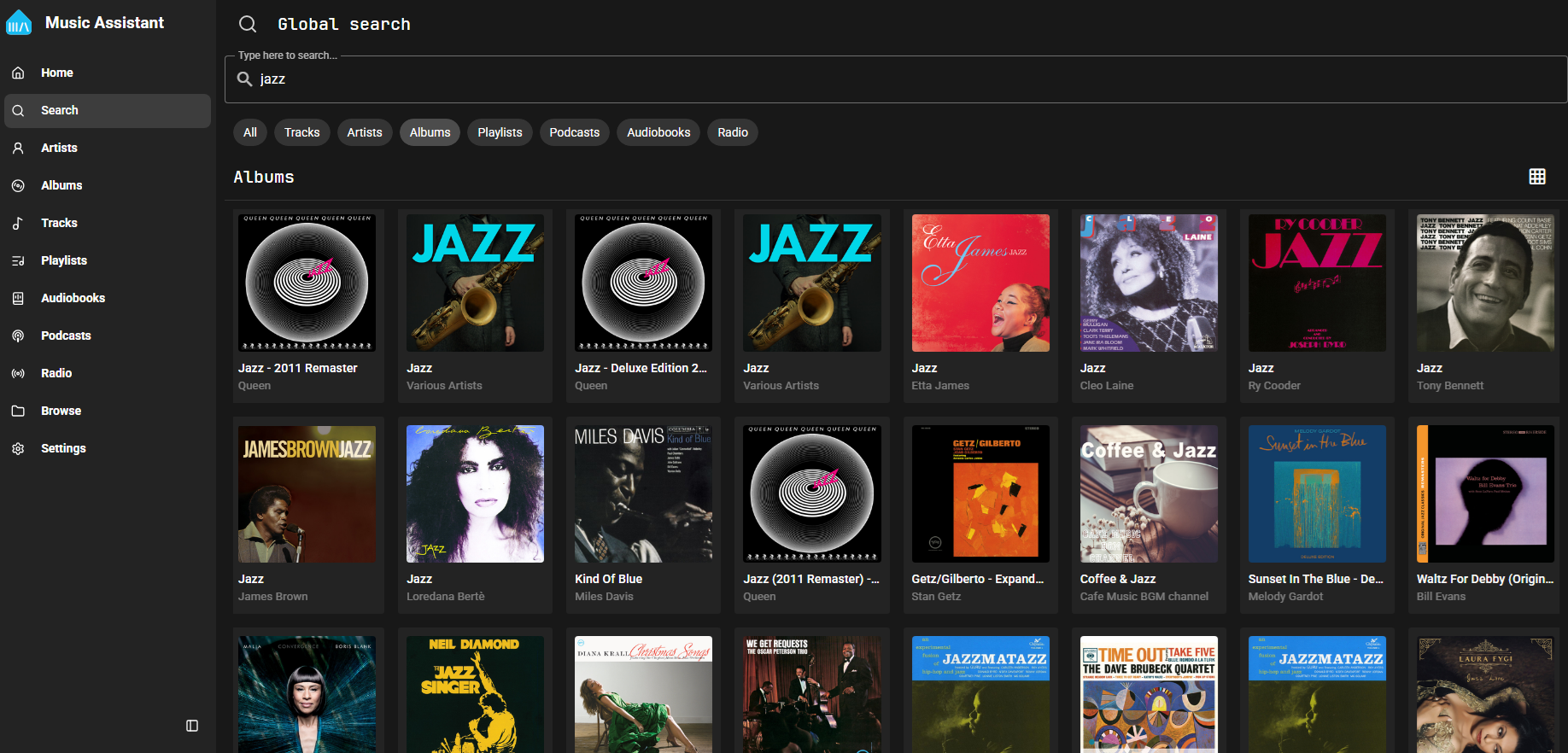Open Playlists using its sidebar icon
The width and height of the screenshot is (1568, 753).
click(18, 260)
